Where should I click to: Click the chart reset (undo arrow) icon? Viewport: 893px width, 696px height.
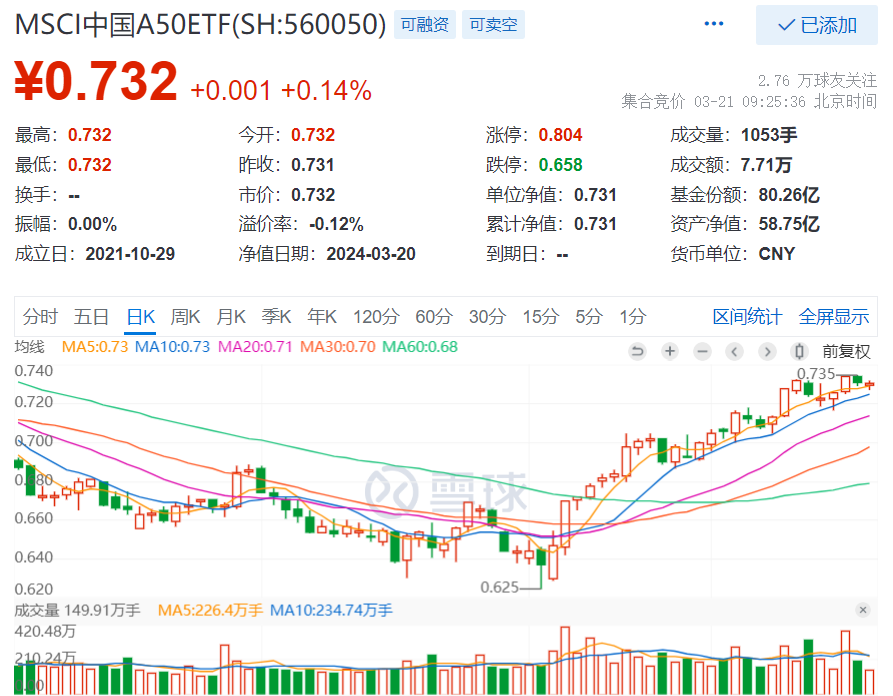(x=637, y=351)
